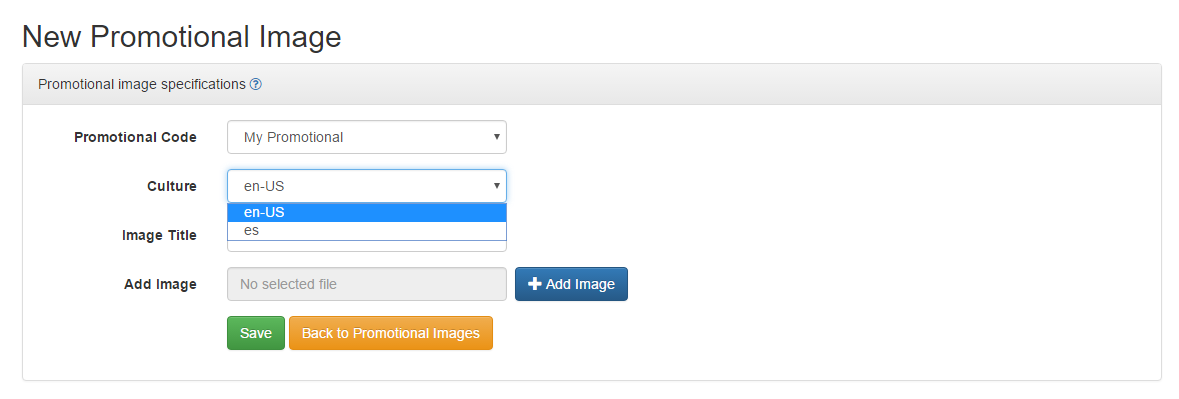
Task: Choose the es culture option
Action: (x=367, y=231)
